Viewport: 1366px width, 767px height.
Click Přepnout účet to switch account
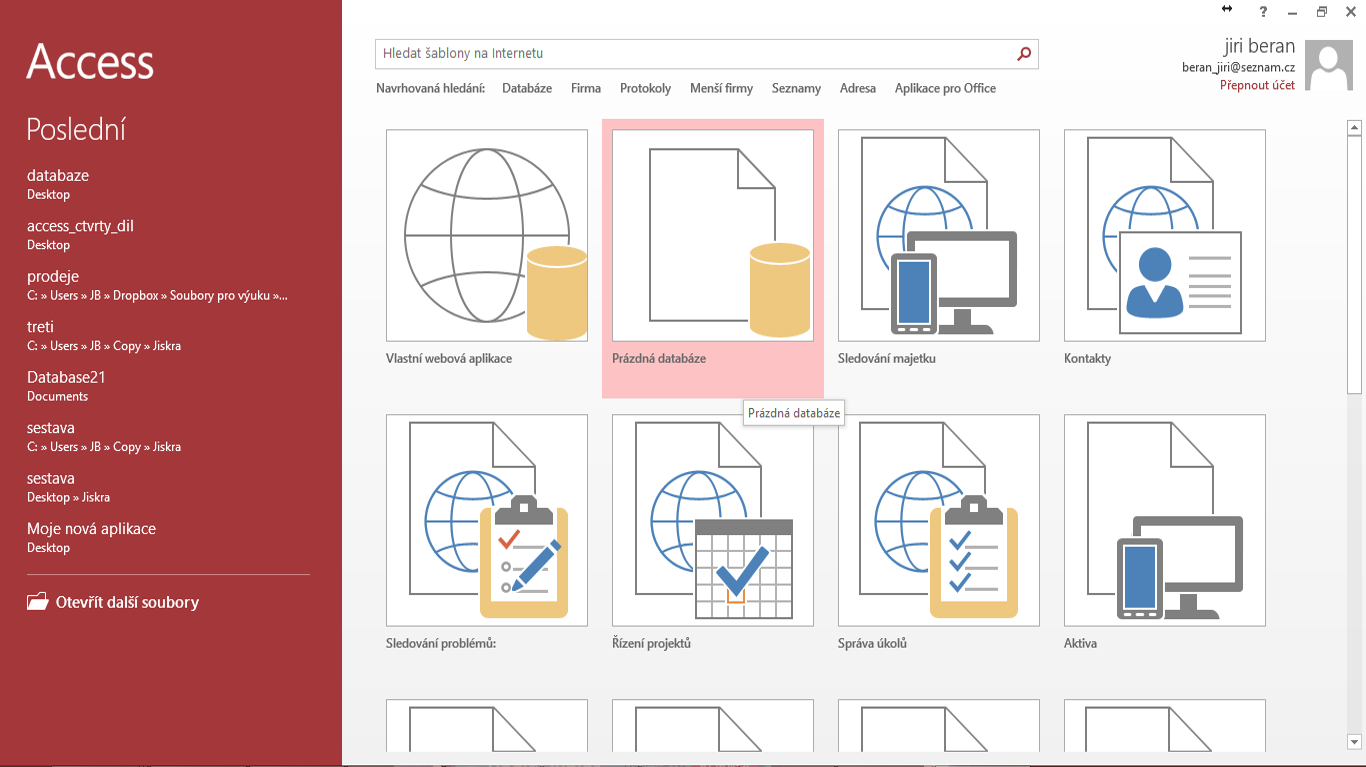(x=1257, y=86)
